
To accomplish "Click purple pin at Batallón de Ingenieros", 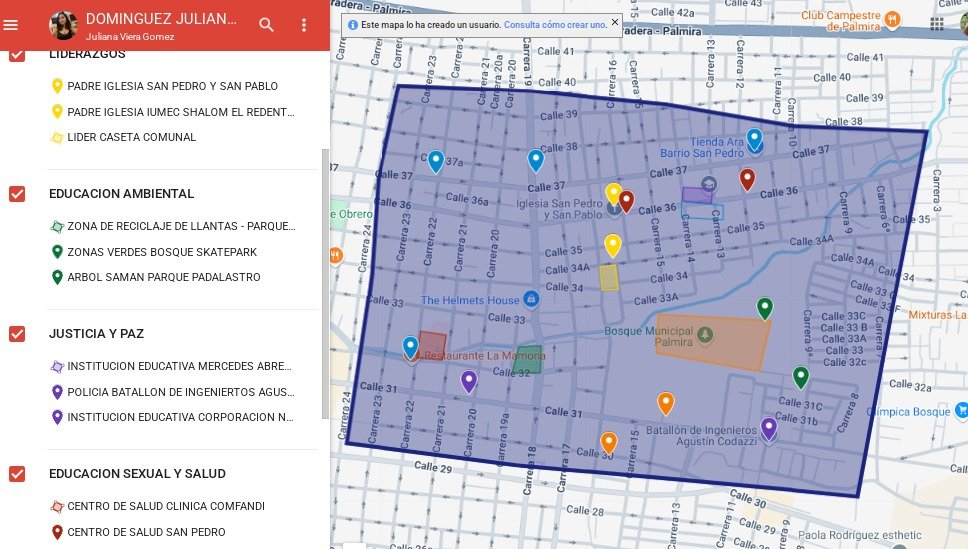I will point(769,429).
